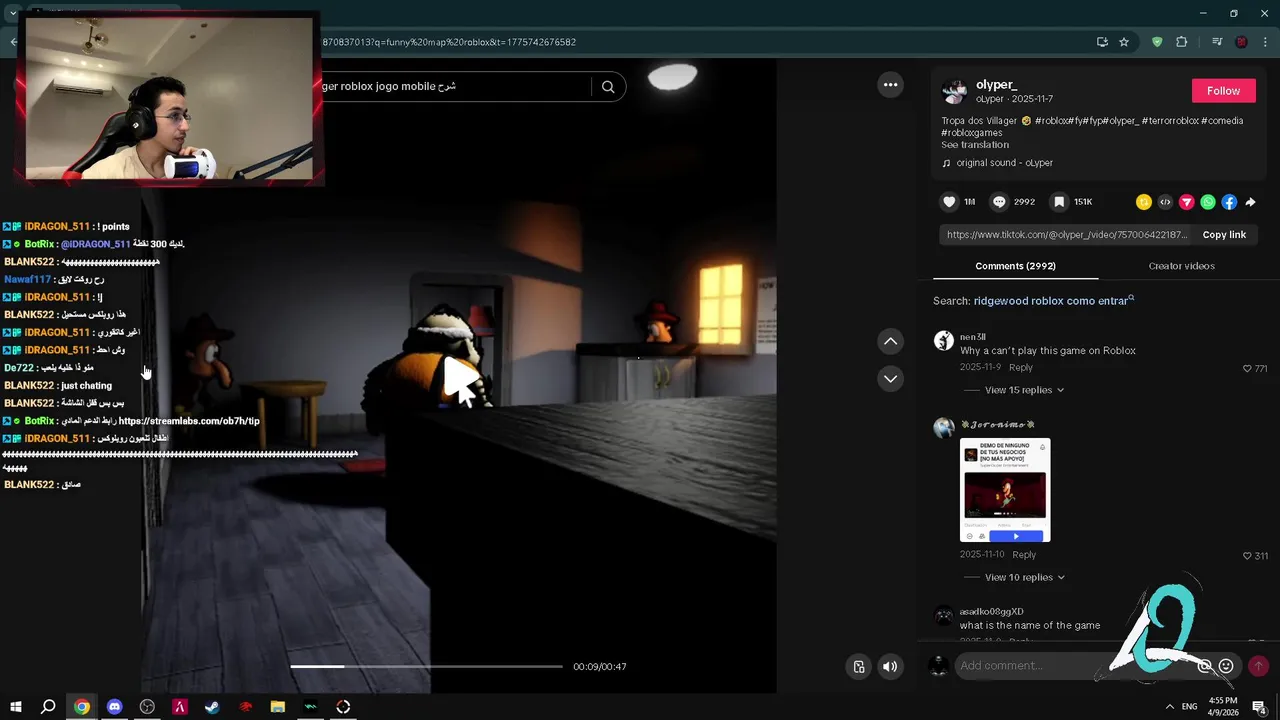Select the Comments (2992) tab
1280x720 pixels.
pos(1015,266)
